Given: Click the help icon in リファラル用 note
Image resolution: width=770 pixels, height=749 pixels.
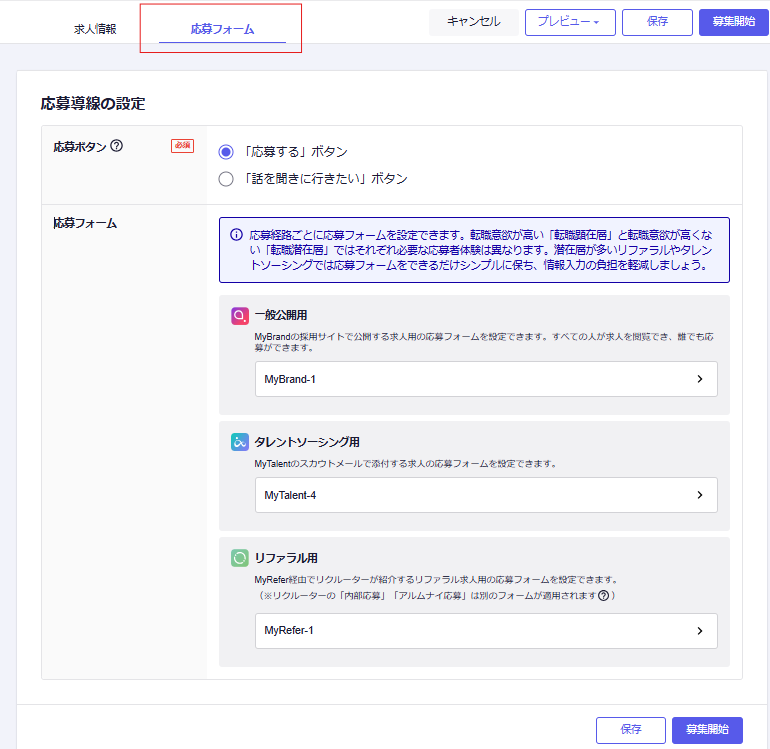Looking at the screenshot, I should click(604, 596).
